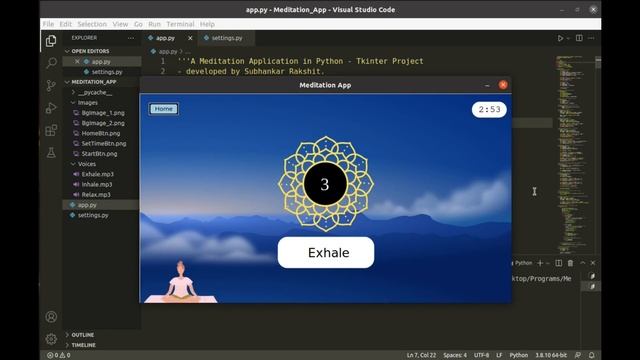Expand the Timeline section
The image size is (640, 360).
point(67,345)
